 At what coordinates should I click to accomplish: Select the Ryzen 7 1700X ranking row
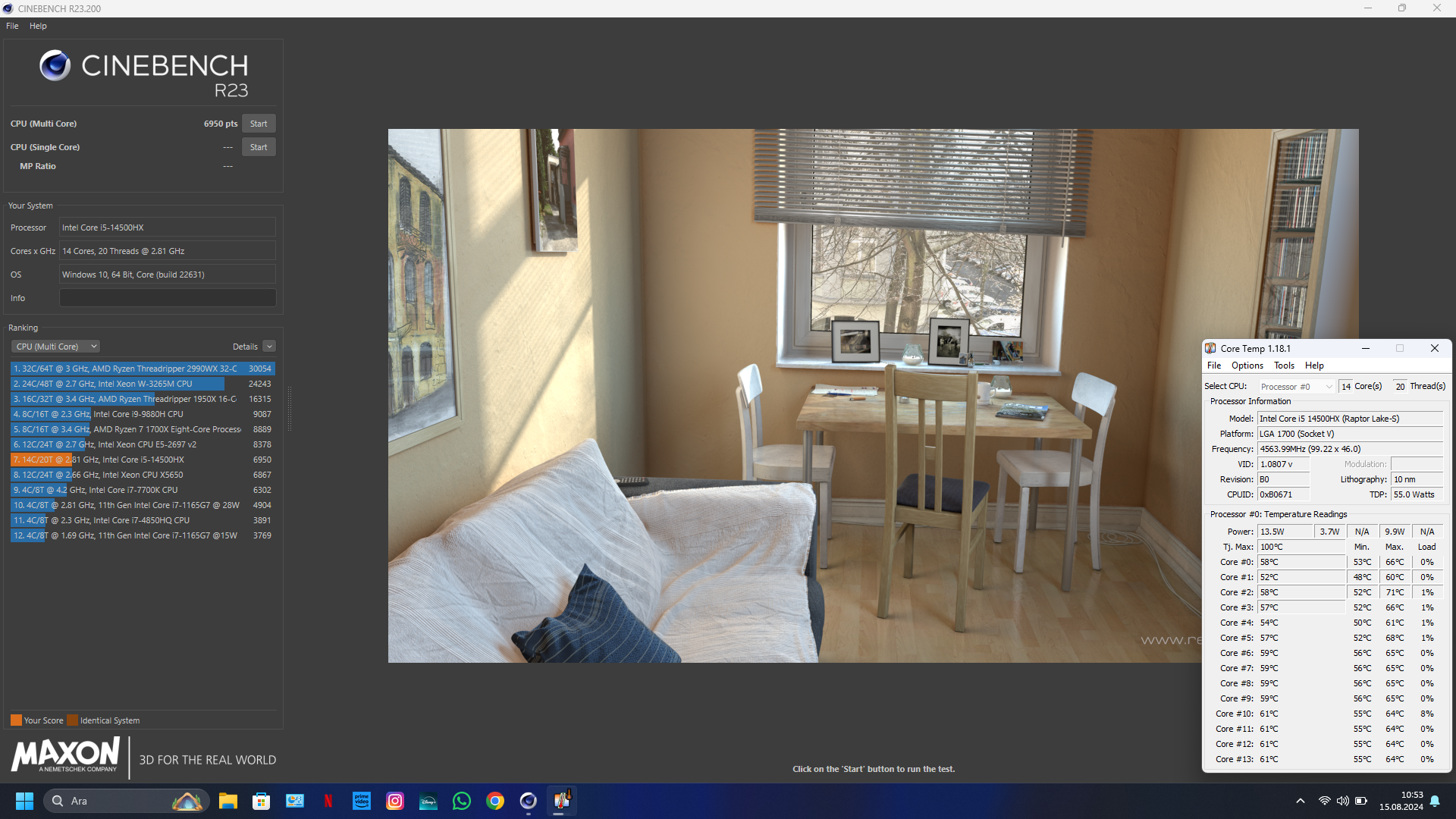tap(143, 429)
